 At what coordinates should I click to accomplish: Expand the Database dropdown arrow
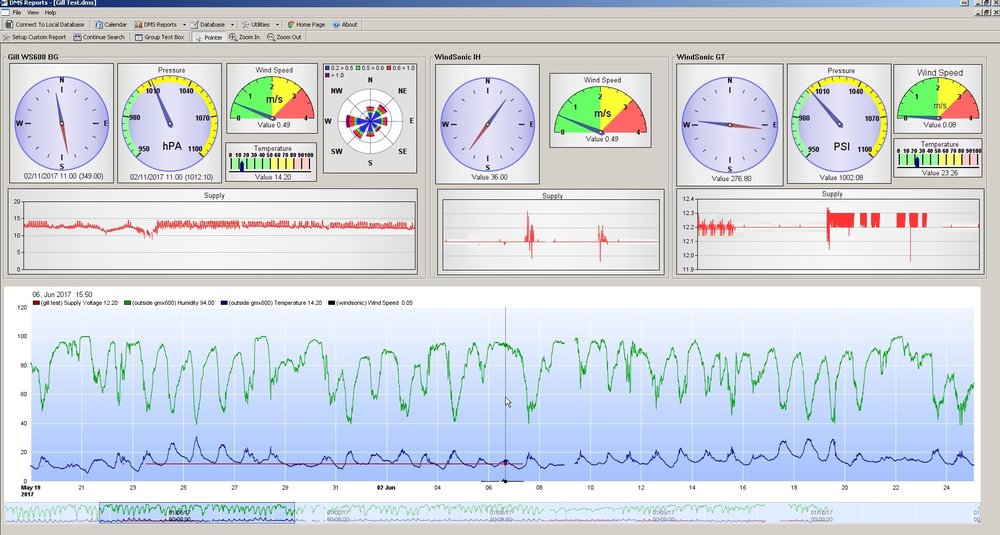pos(232,24)
